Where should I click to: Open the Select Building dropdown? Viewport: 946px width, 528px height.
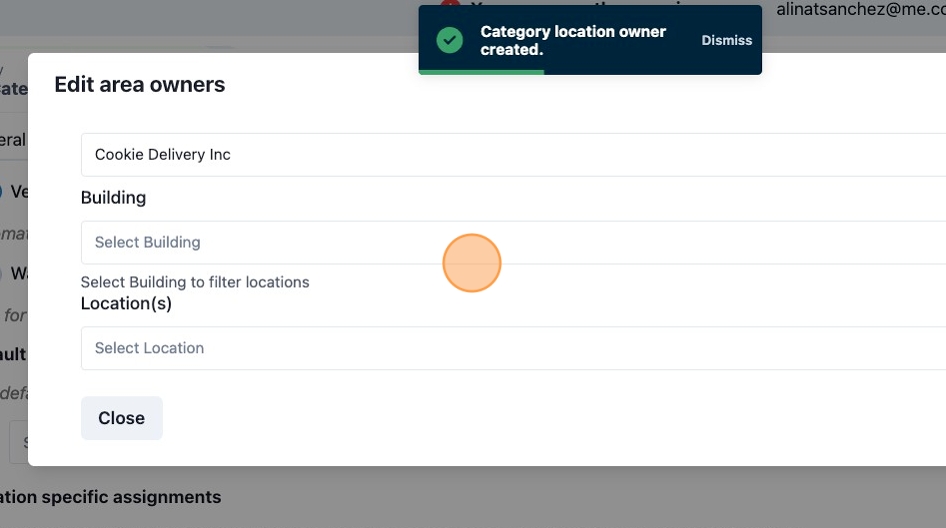pyautogui.click(x=513, y=242)
